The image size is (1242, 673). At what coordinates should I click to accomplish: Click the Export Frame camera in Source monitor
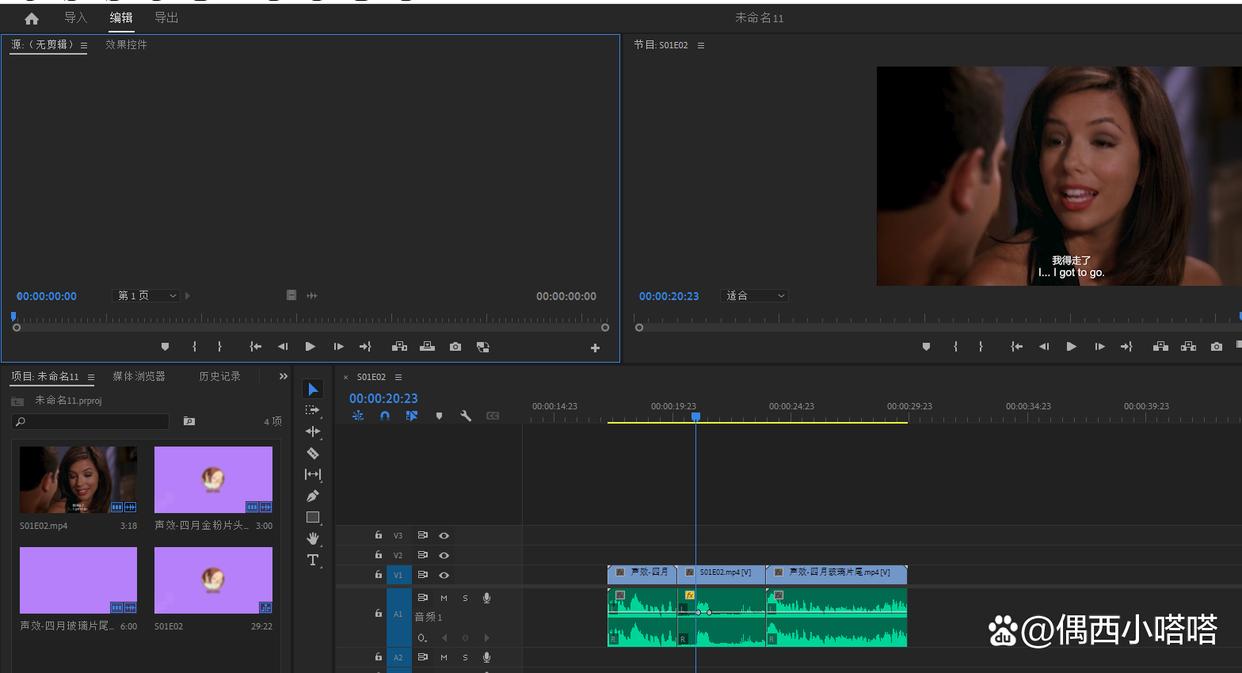[x=455, y=347]
